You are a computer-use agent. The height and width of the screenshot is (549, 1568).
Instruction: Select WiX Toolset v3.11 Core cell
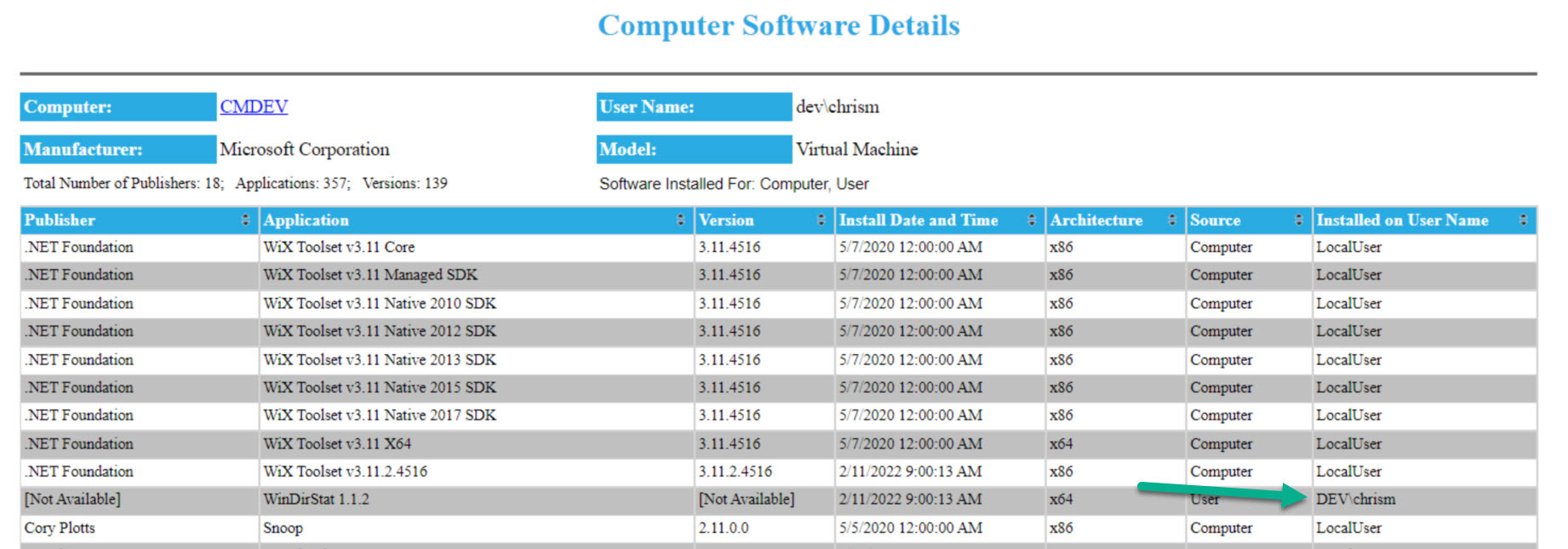tap(339, 248)
